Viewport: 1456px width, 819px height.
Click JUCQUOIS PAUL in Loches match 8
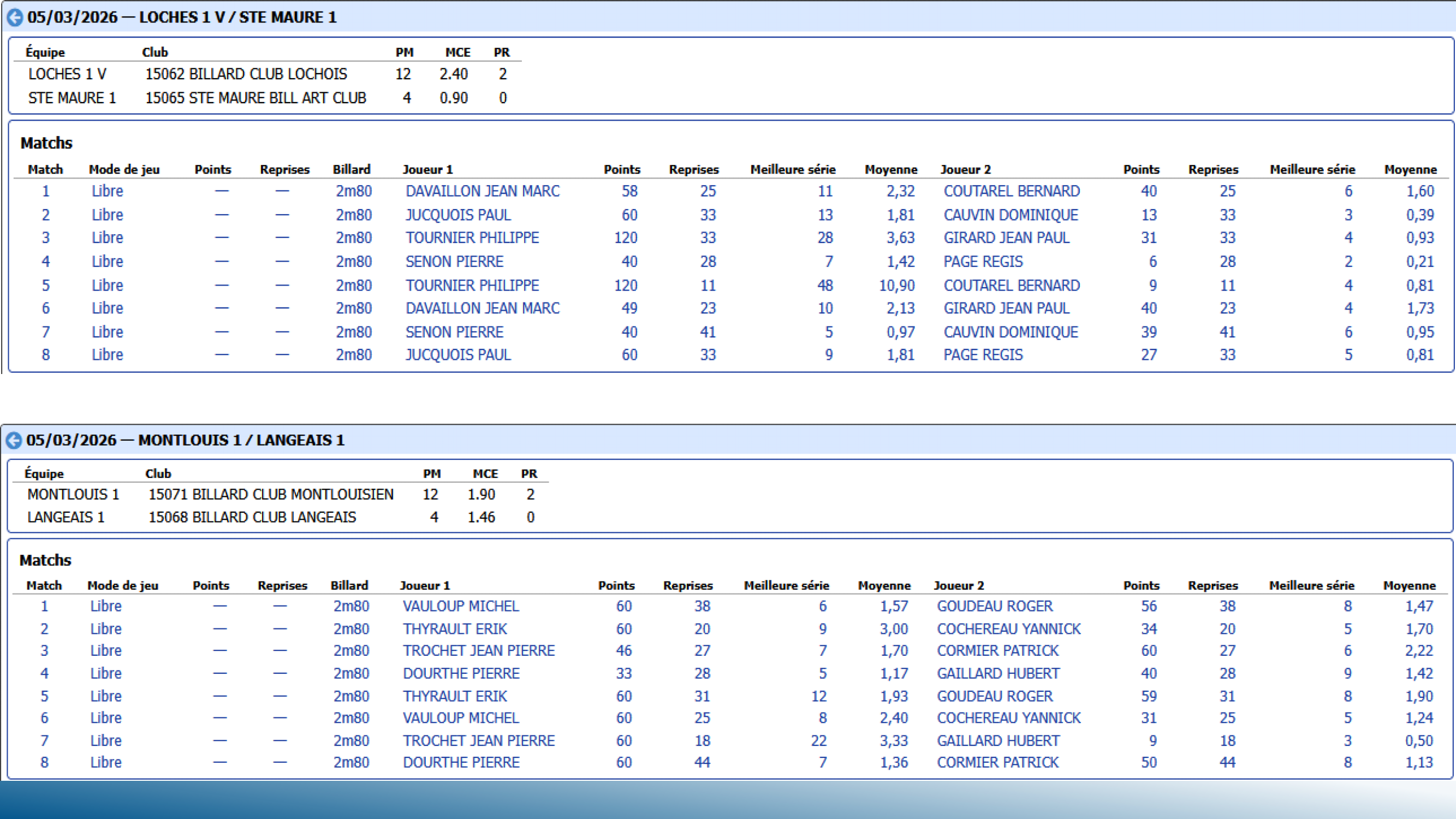click(458, 355)
